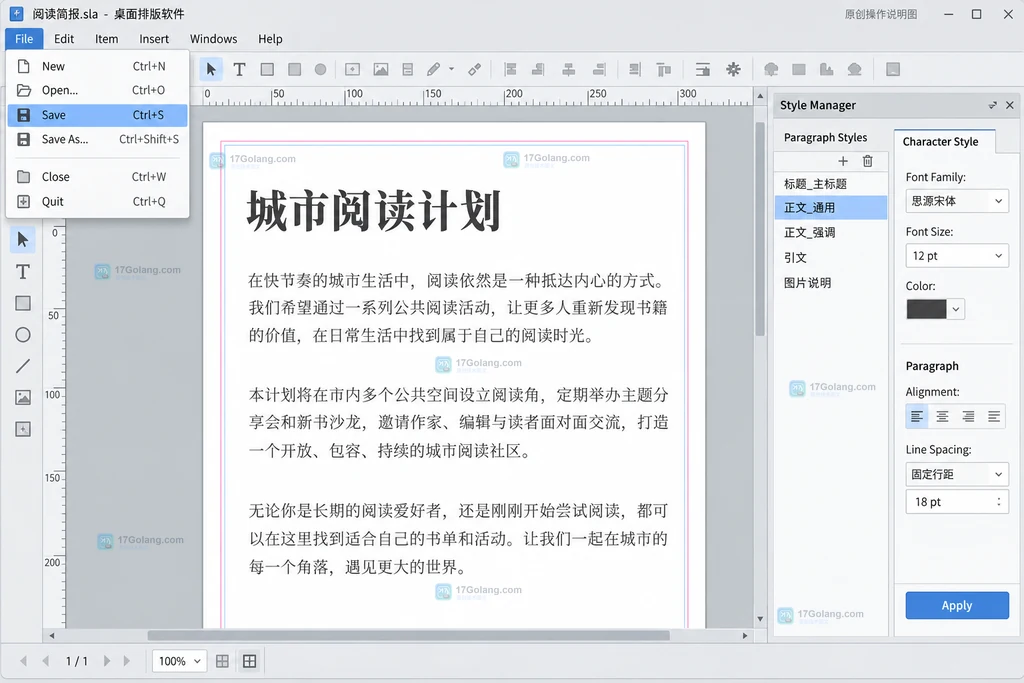Select the arrow tool in left tool palette
The image size is (1024, 683).
tap(23, 240)
